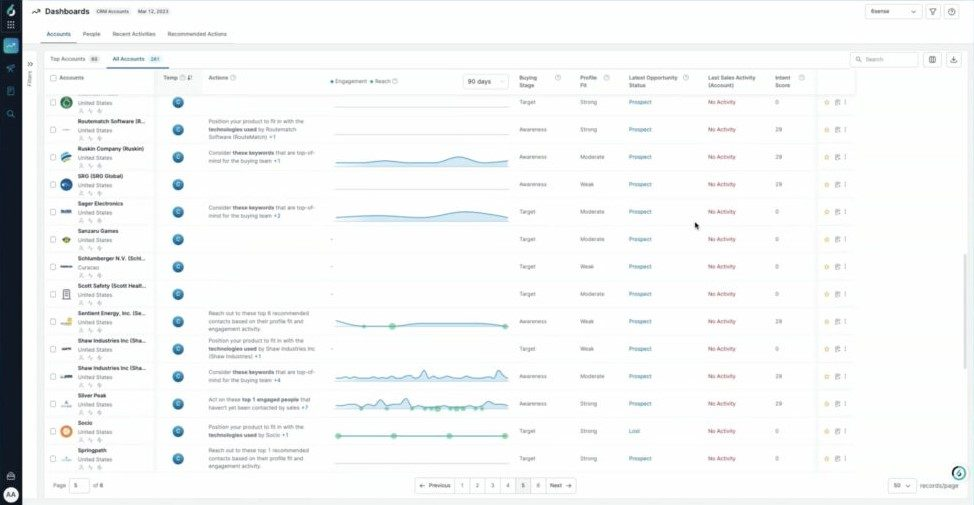Jump to page 3 in pagination
Image resolution: width=974 pixels, height=505 pixels.
tap(493, 486)
